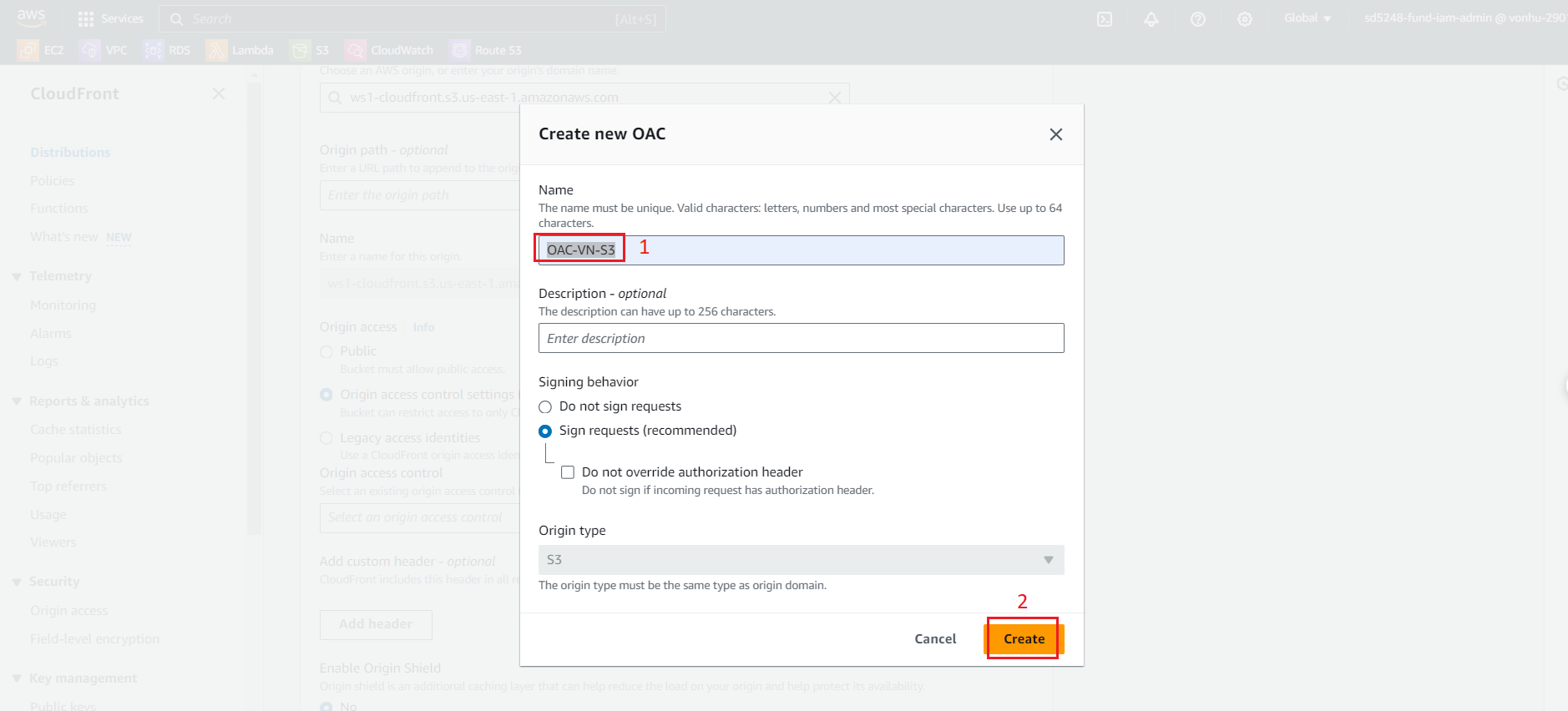The height and width of the screenshot is (711, 1568).
Task: Click the Enter description field
Action: click(x=800, y=338)
